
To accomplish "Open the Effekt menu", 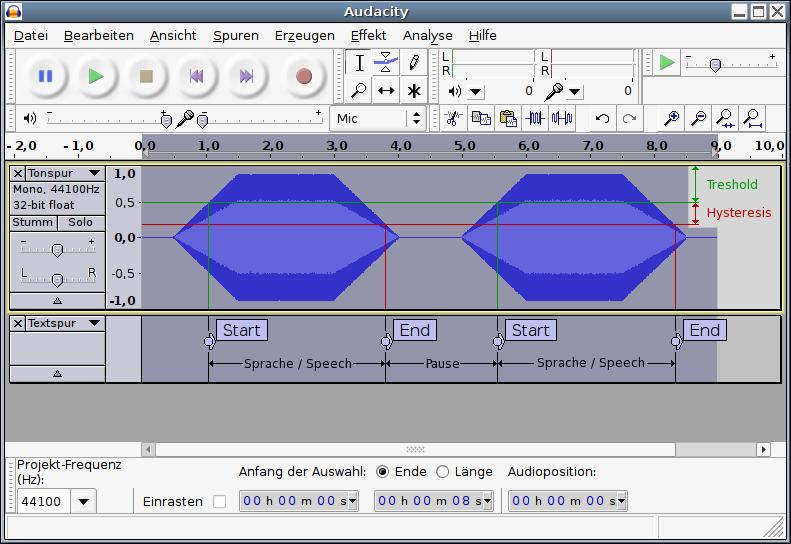I will coord(368,35).
